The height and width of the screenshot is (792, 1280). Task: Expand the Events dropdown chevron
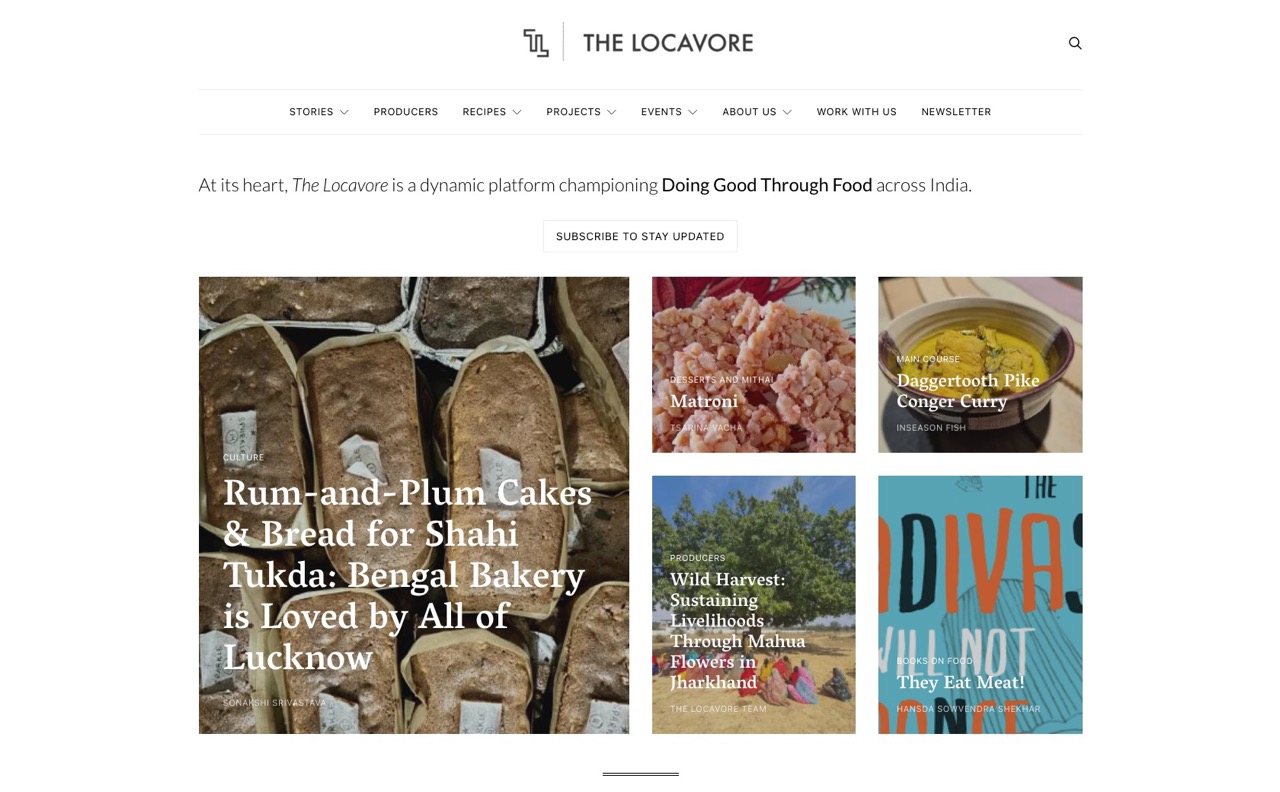[x=693, y=112]
